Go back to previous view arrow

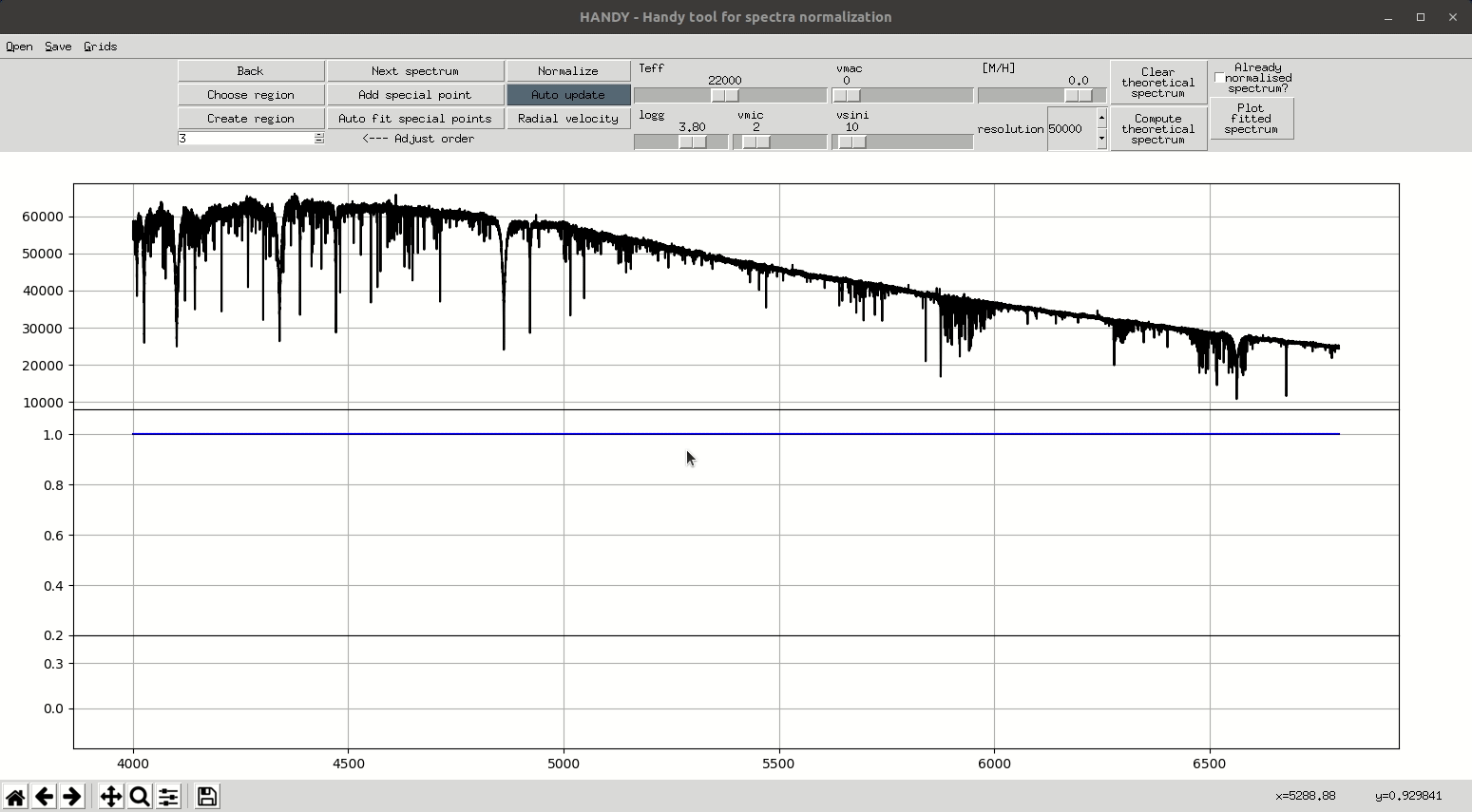(44, 796)
